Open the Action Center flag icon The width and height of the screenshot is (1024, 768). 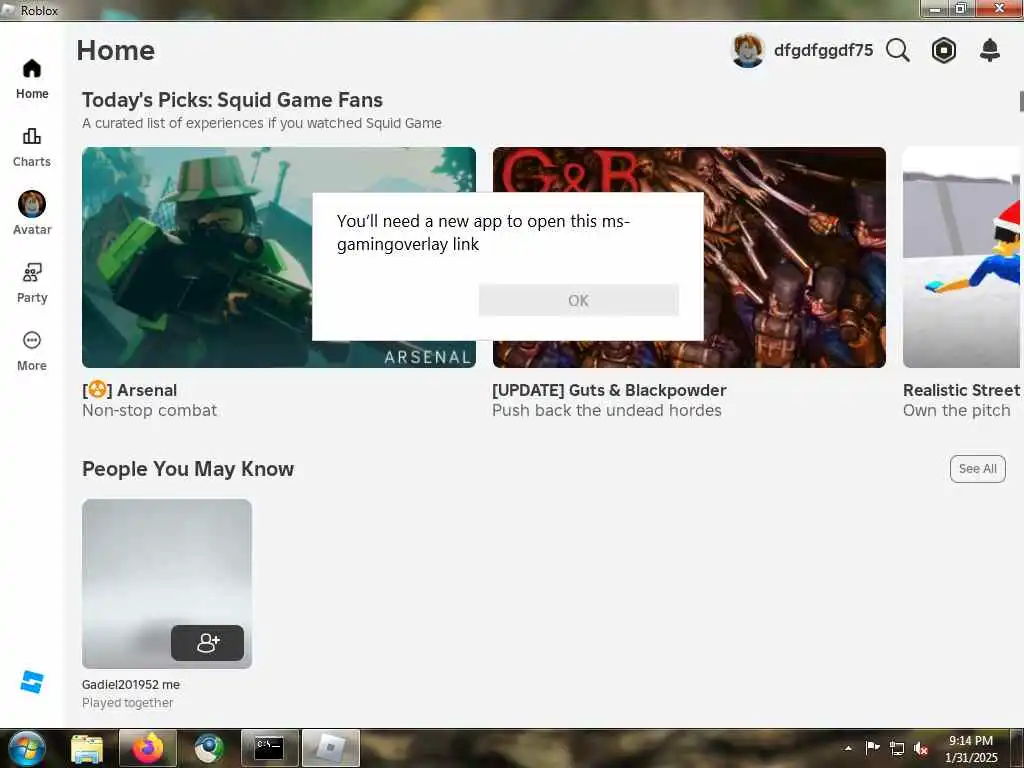pyautogui.click(x=872, y=748)
